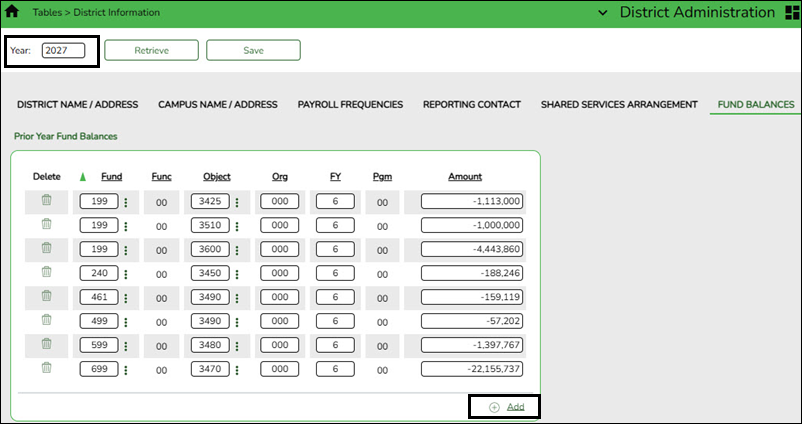Viewport: 802px width, 424px height.
Task: Open object lookup beside object 3450
Action: [x=237, y=275]
